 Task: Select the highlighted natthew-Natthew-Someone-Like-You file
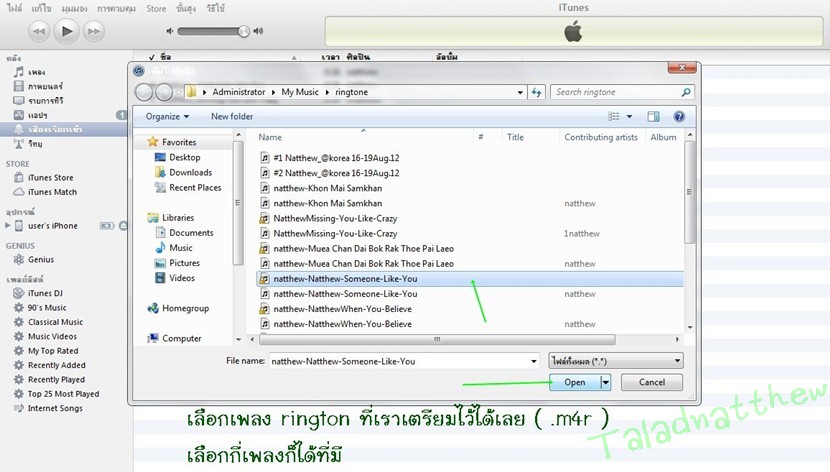[470, 279]
